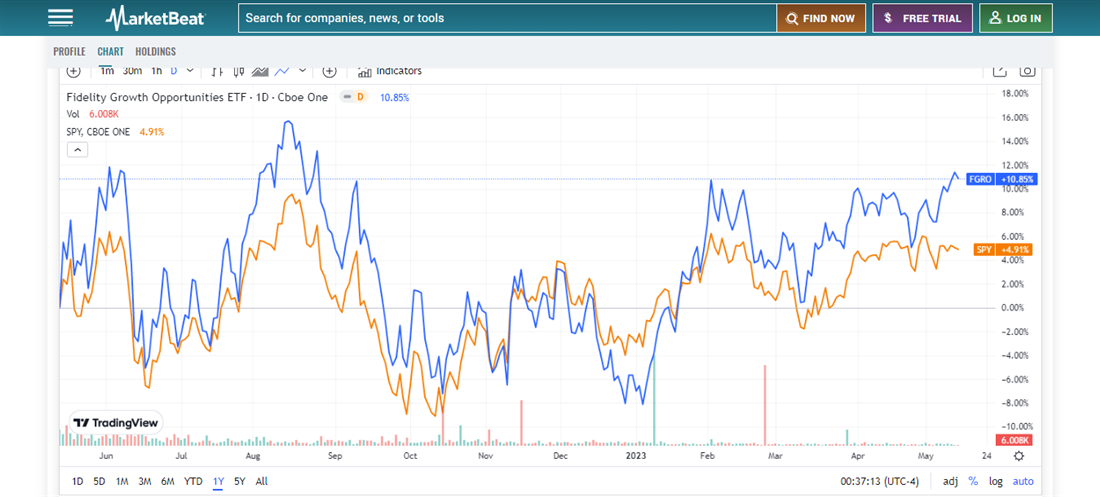Click the compare/add symbol plus icon
This screenshot has height=497, width=1100.
(x=330, y=71)
